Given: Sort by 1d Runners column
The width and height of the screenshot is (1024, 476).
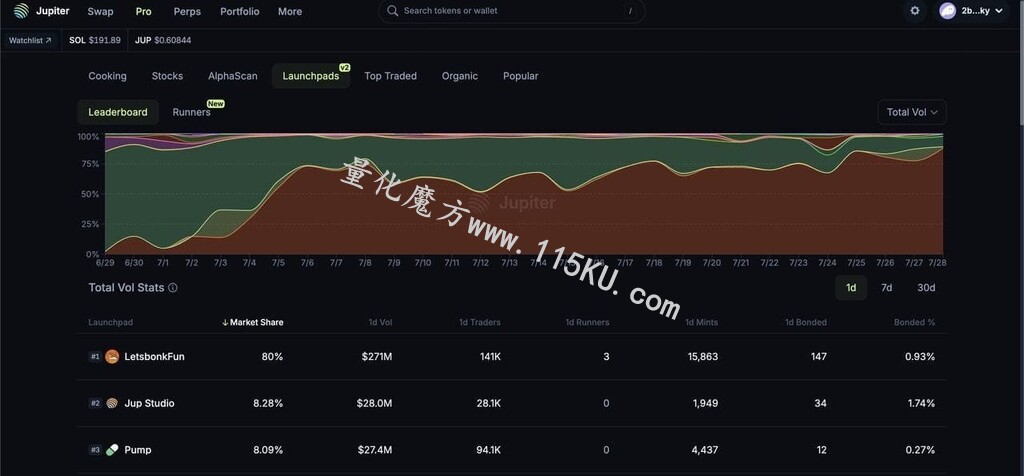Looking at the screenshot, I should (x=587, y=323).
